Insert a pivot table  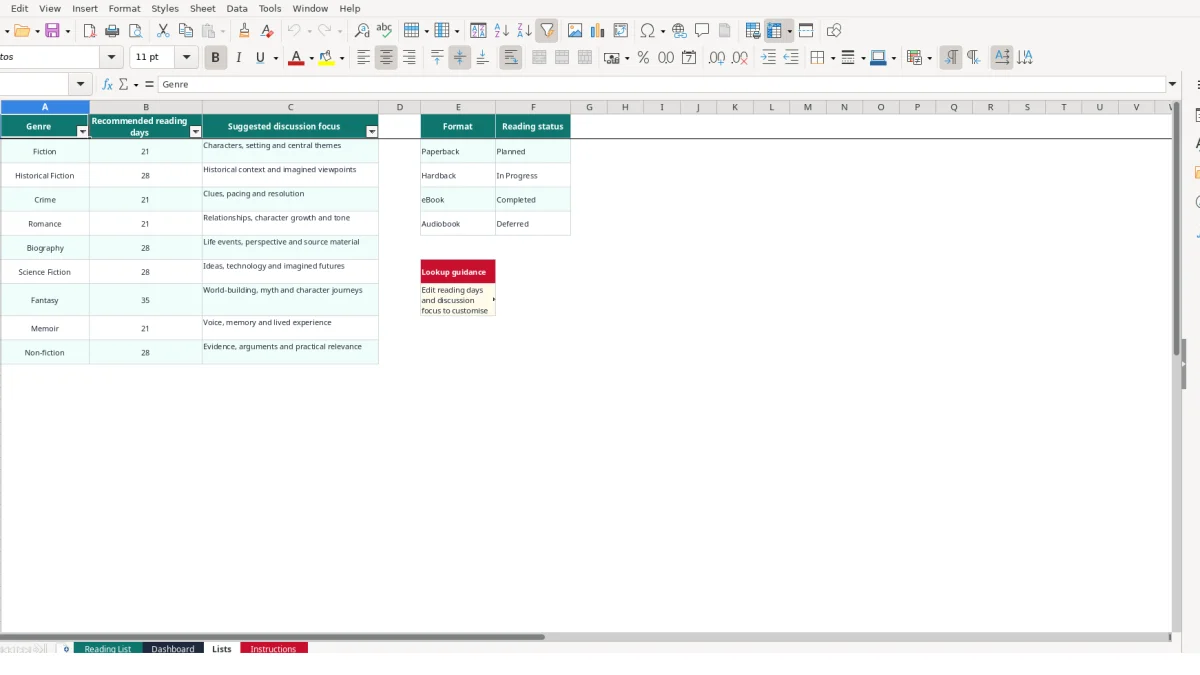[621, 31]
